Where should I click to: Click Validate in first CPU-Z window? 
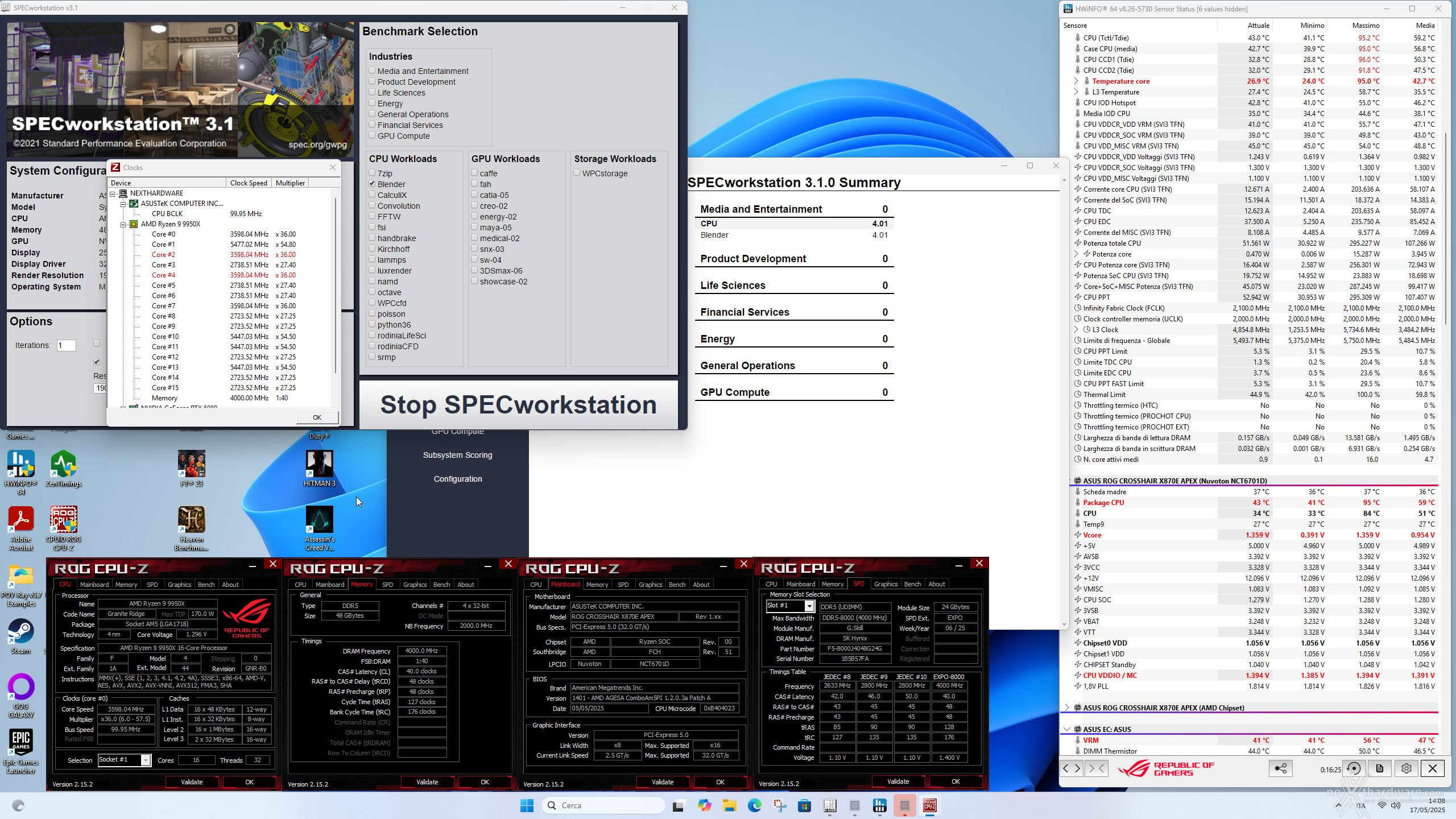point(192,782)
